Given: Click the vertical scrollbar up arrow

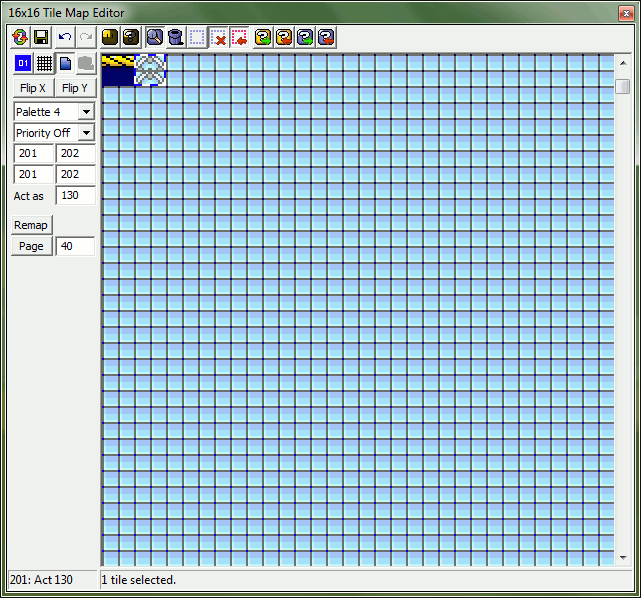Looking at the screenshot, I should 623,63.
